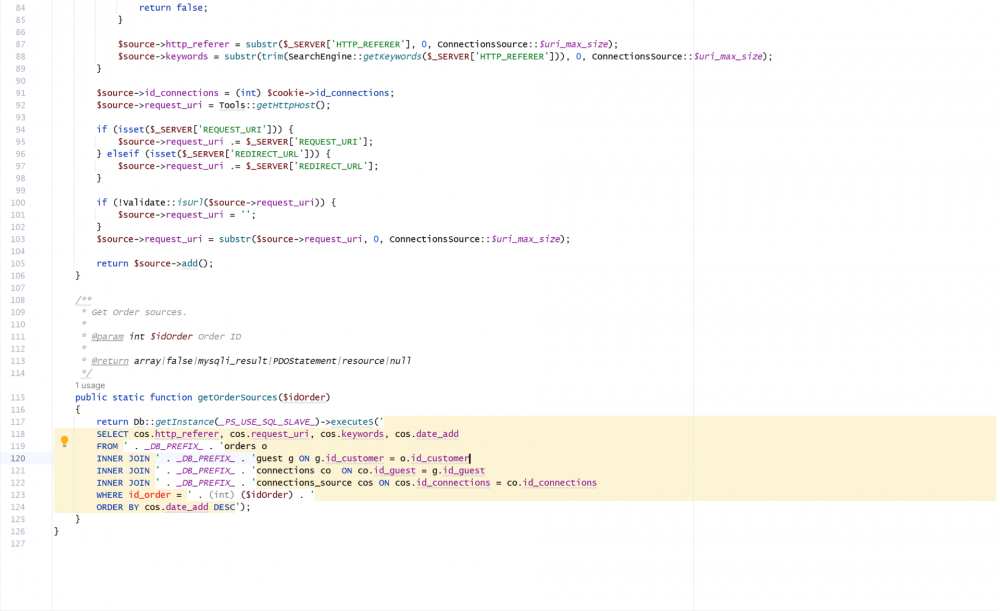Click PDOStatement in the docblock return types
1000x611 pixels.
tap(304, 361)
